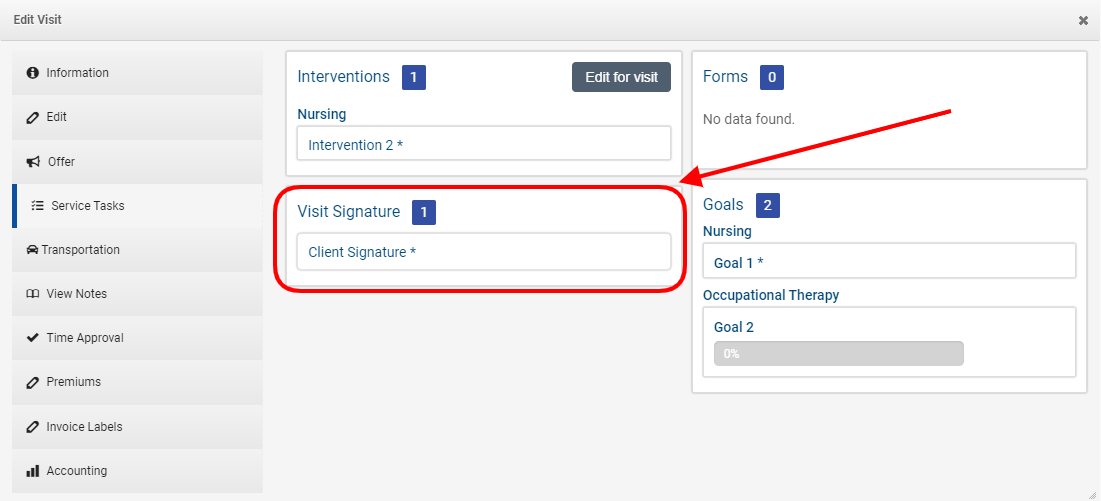Open the Client Signature item

pos(484,252)
